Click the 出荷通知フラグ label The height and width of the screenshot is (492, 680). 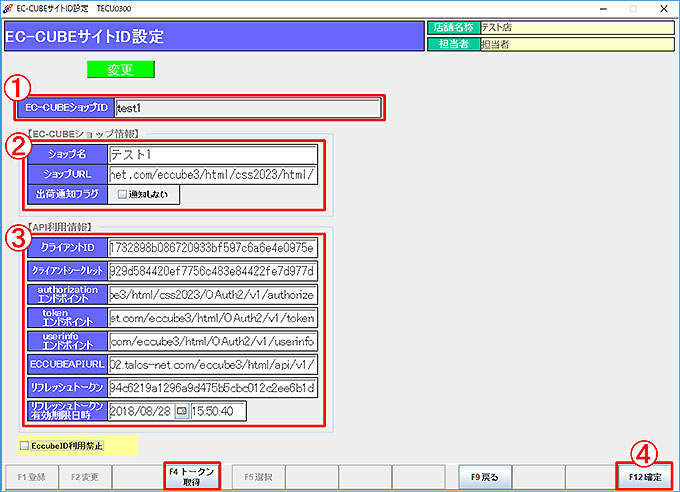pyautogui.click(x=67, y=194)
